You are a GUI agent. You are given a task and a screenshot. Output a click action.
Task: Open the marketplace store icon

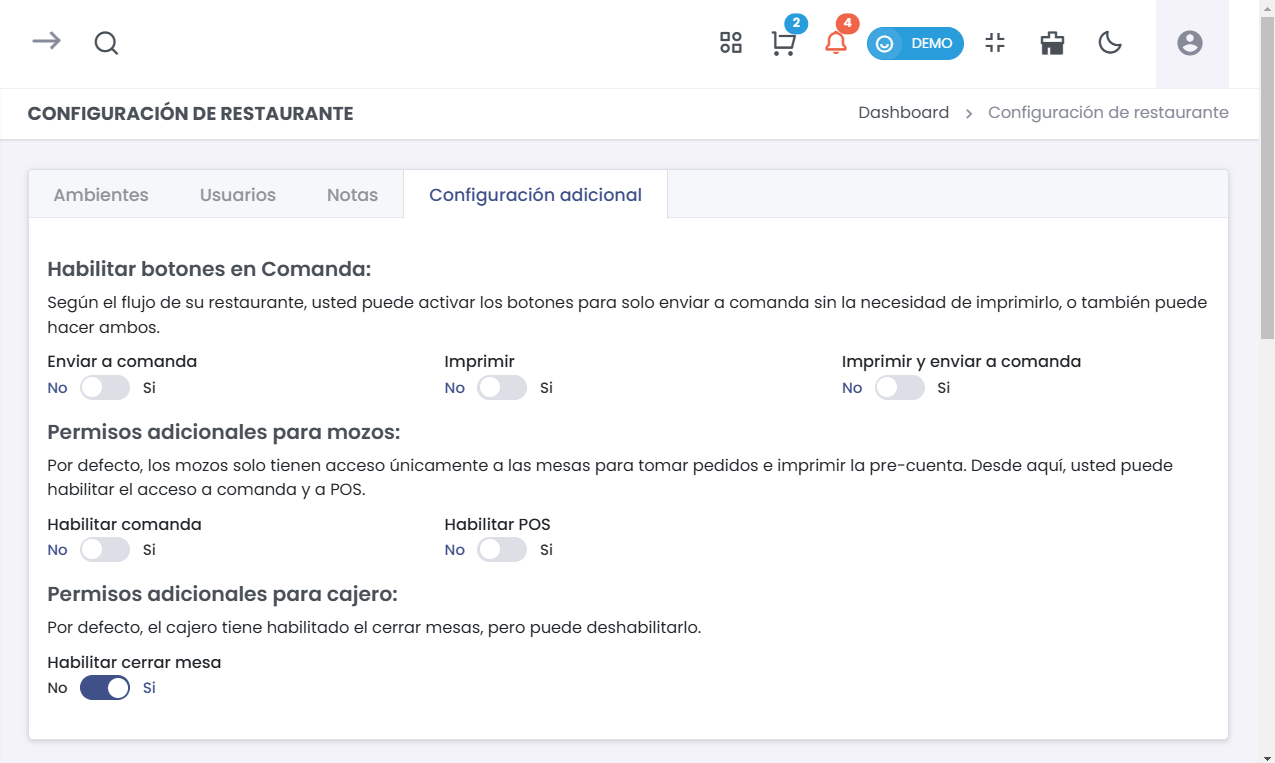click(x=1051, y=43)
